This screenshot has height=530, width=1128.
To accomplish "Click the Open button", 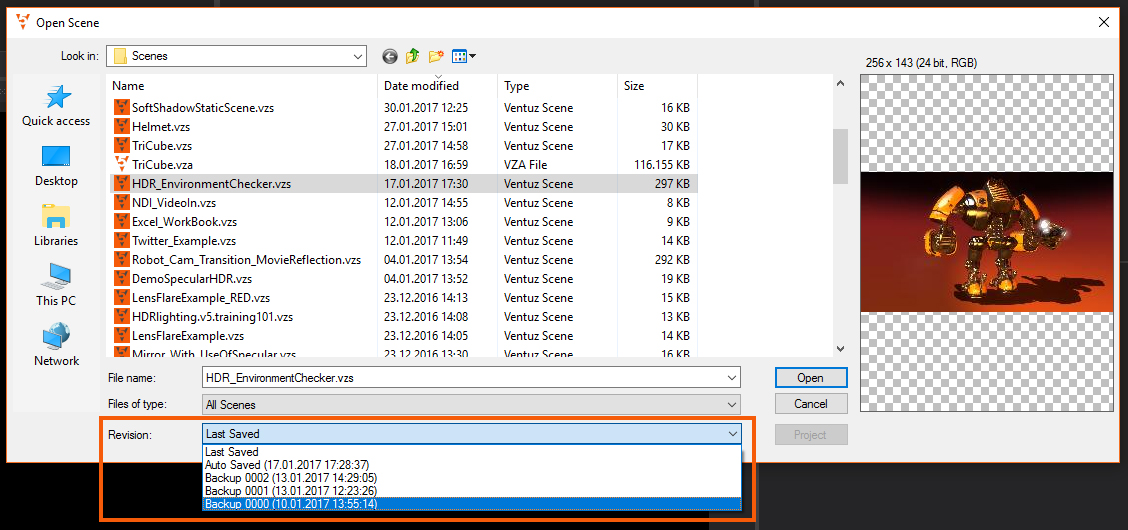I will (810, 378).
